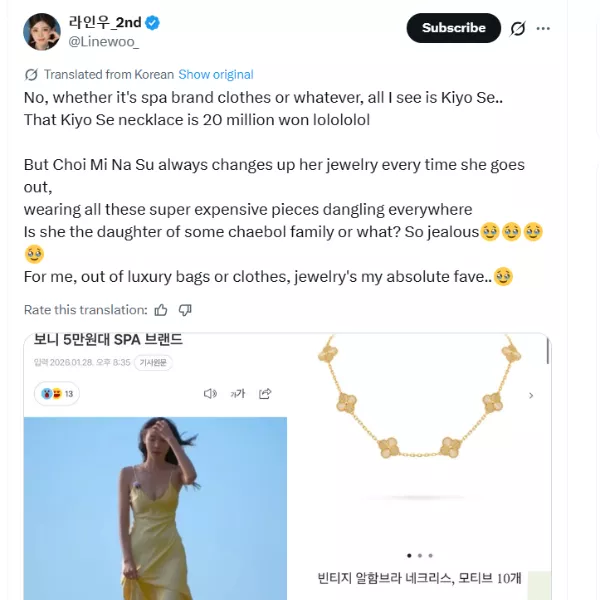Click the speaker icon in the article image

pyautogui.click(x=210, y=394)
